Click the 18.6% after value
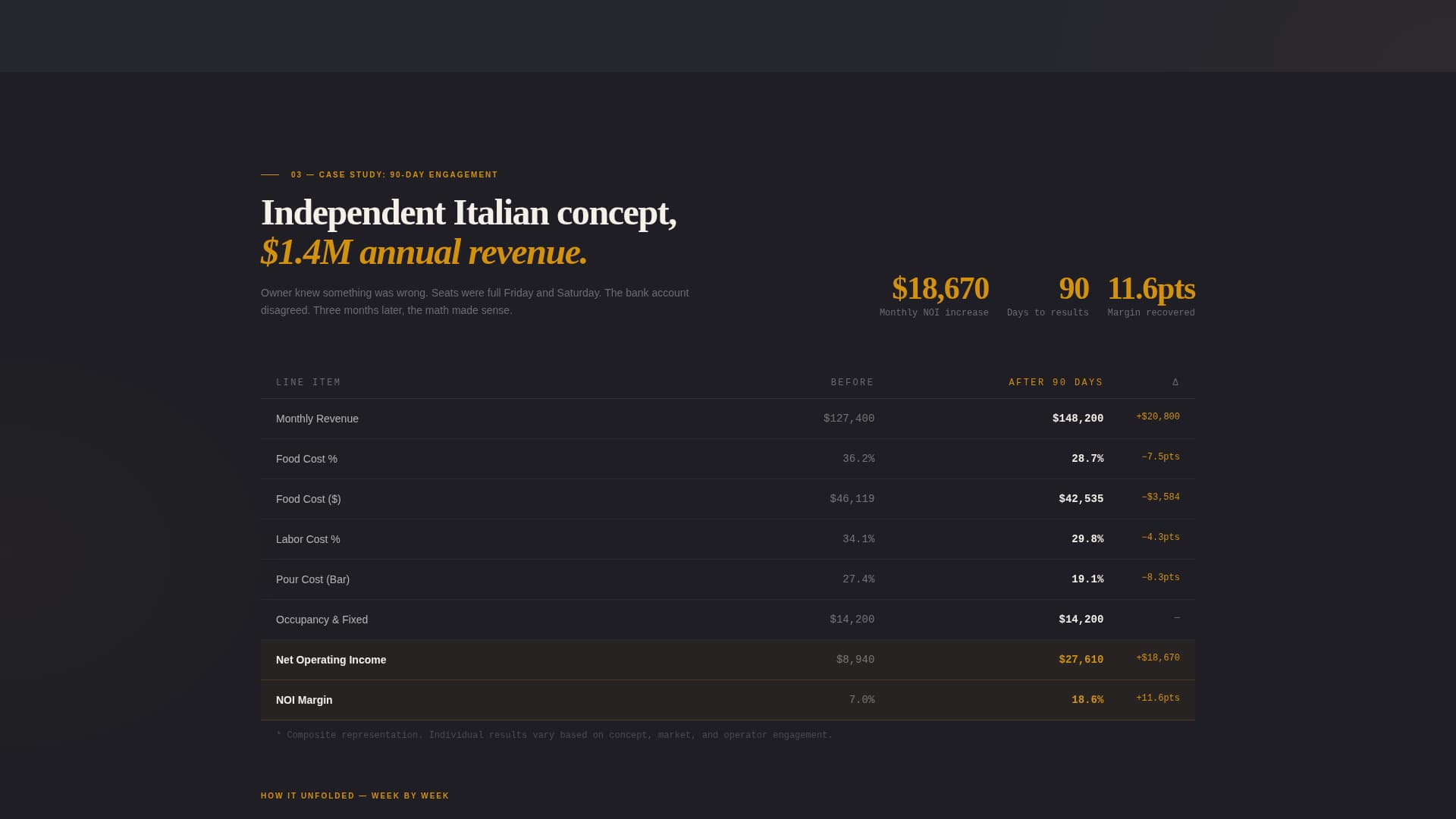This screenshot has height=819, width=1456. 1087,700
